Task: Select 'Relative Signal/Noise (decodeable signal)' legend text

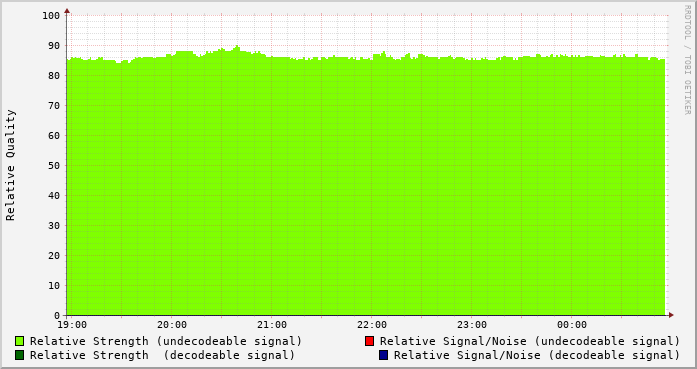Action: point(537,355)
